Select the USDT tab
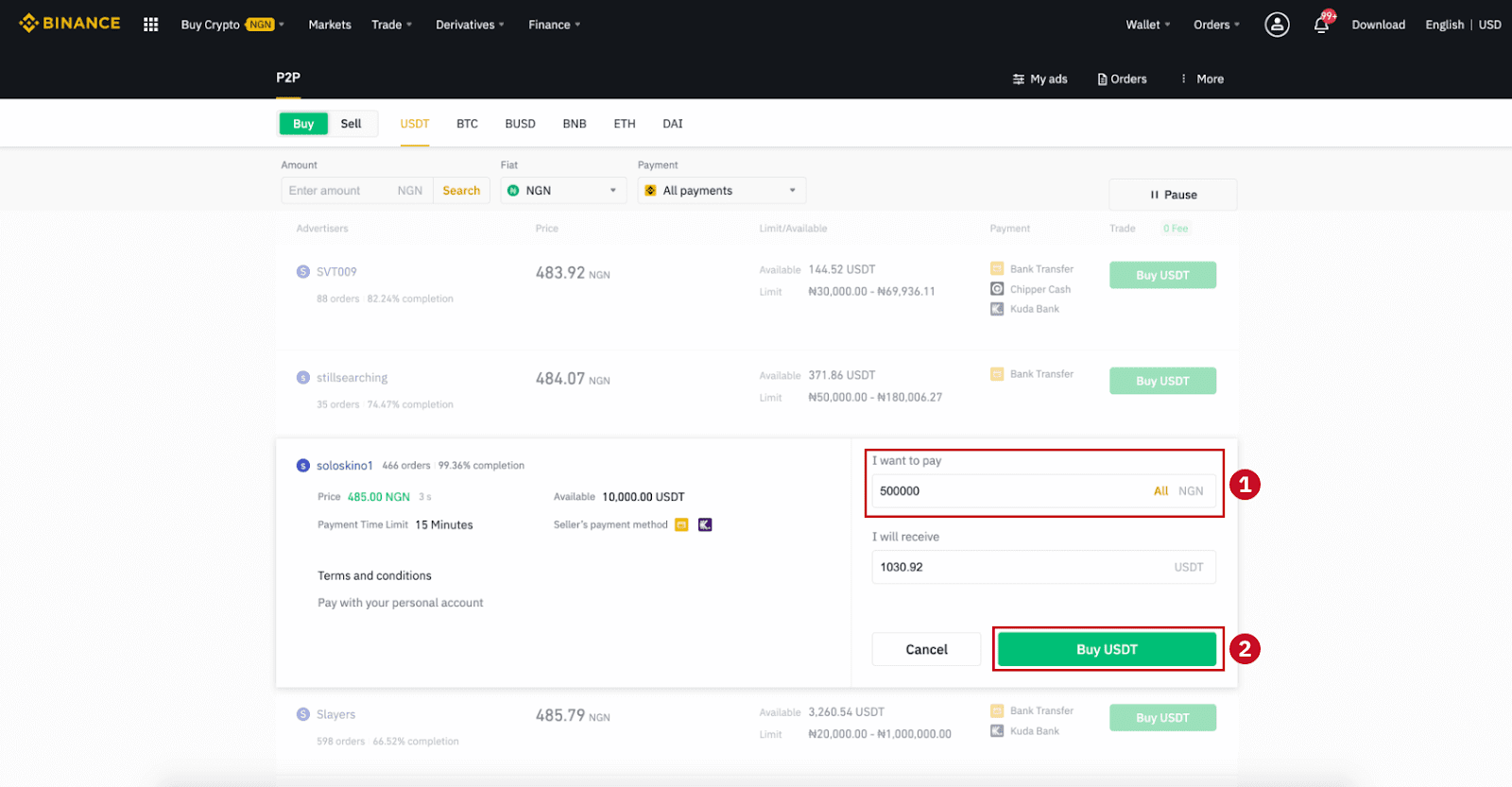Viewport: 1512px width, 787px height. coord(415,124)
